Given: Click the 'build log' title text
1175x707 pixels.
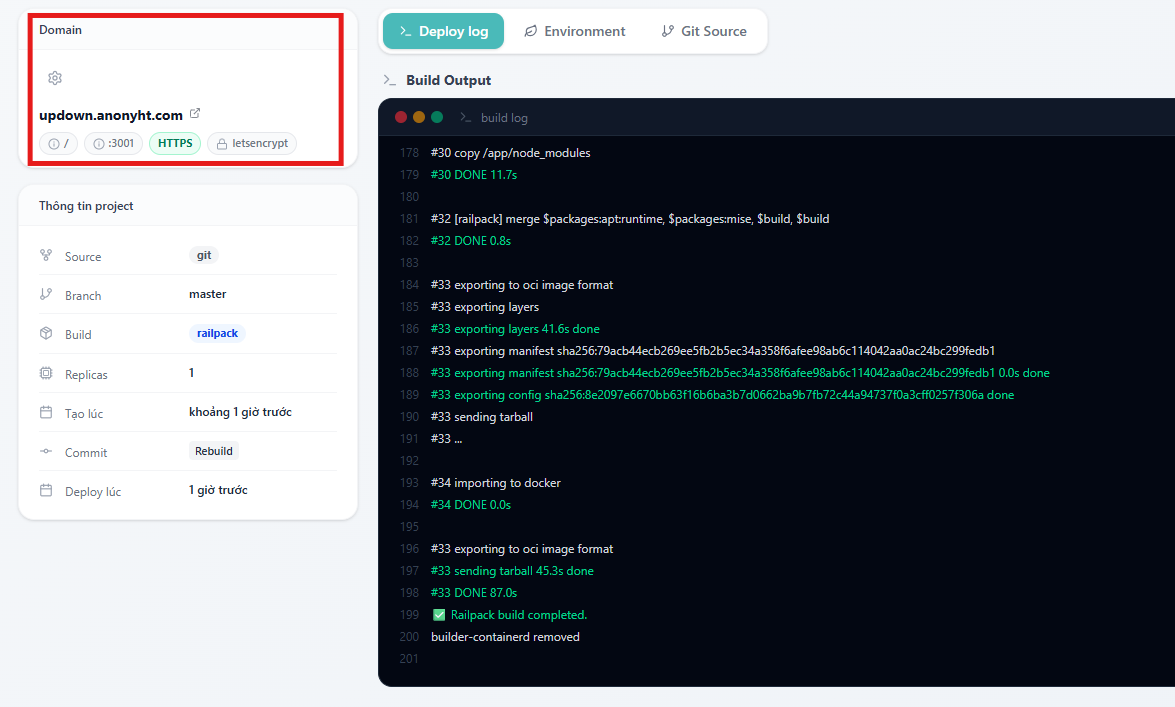Looking at the screenshot, I should [504, 118].
